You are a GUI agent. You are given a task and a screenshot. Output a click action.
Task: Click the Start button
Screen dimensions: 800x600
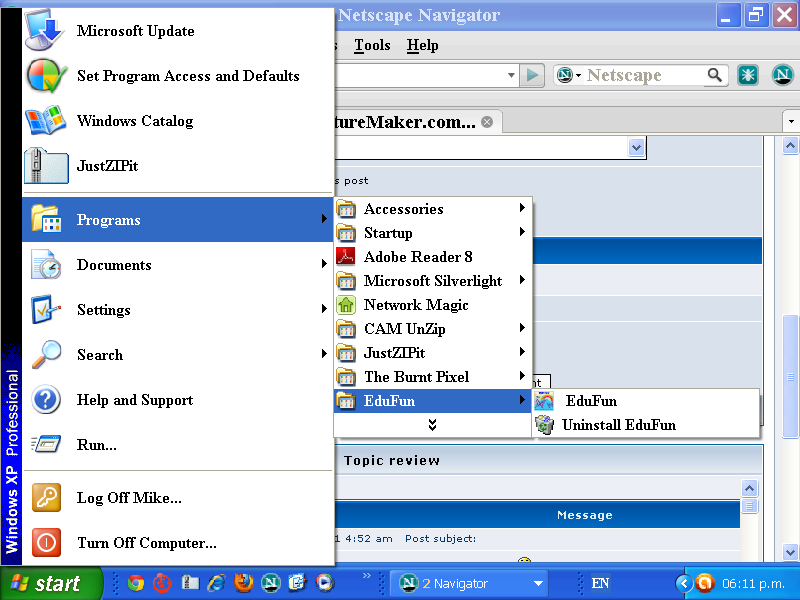tap(51, 583)
